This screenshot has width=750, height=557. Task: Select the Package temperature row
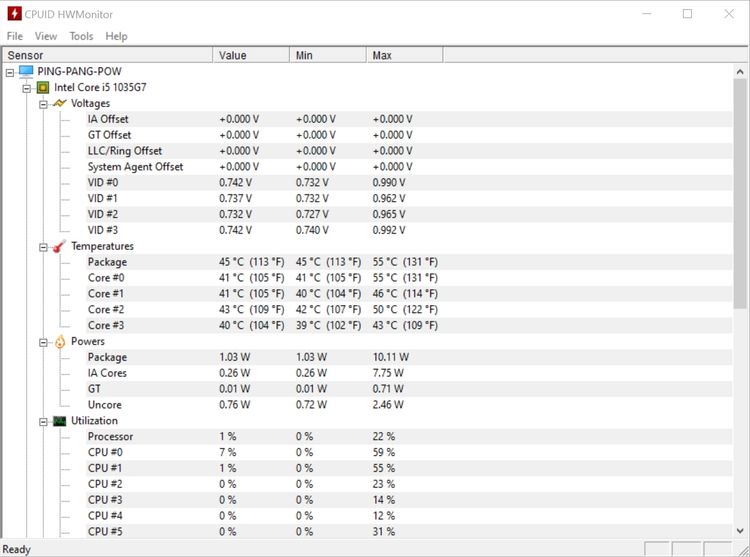coord(107,262)
